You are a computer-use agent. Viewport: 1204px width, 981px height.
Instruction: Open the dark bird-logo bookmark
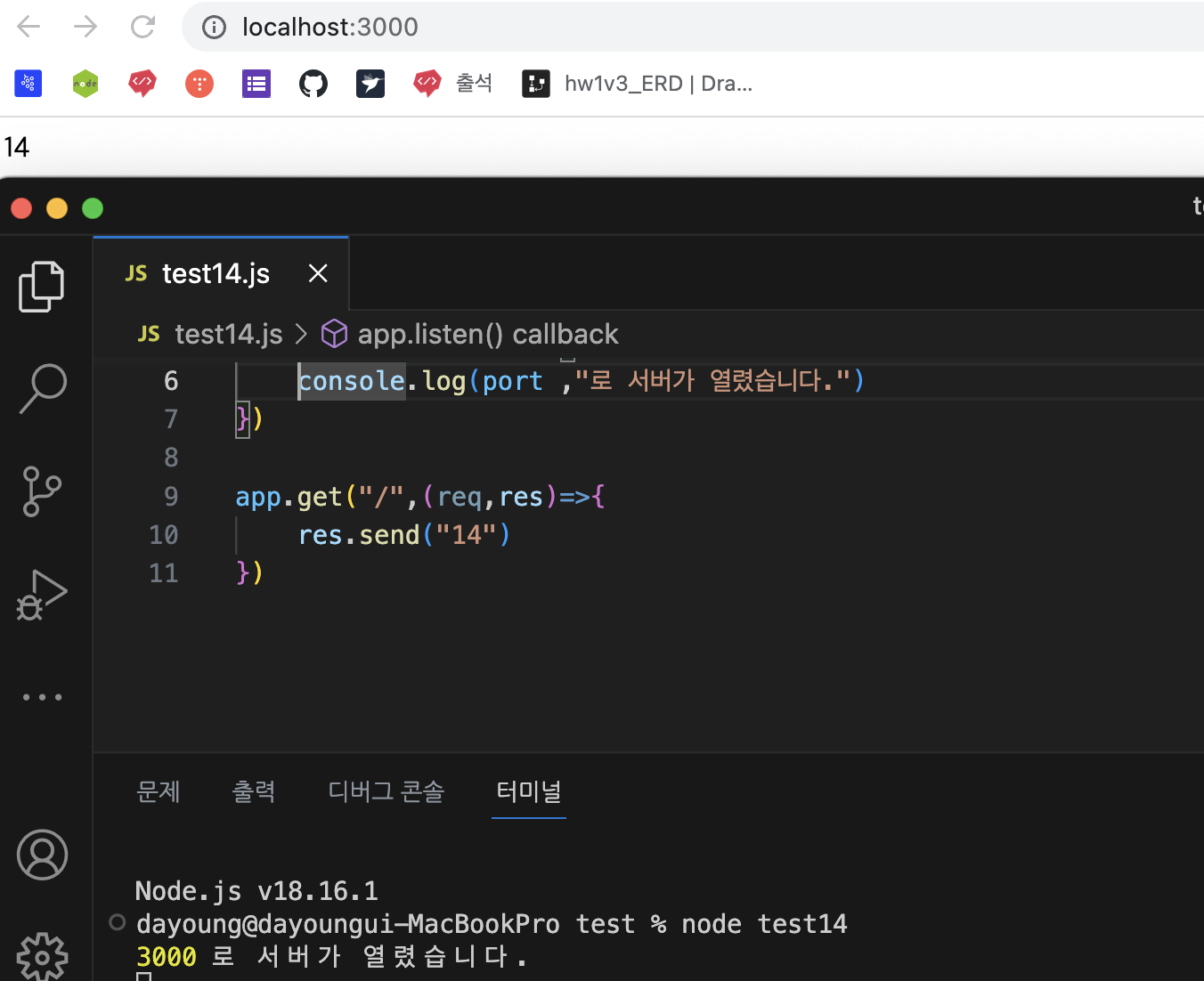[370, 84]
